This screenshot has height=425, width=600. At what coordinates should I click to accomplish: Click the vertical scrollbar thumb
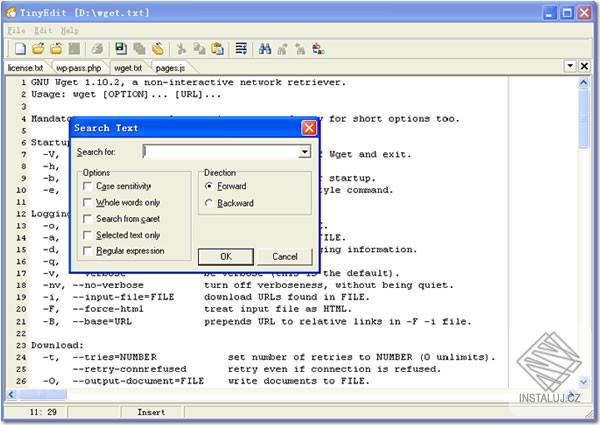(x=584, y=119)
